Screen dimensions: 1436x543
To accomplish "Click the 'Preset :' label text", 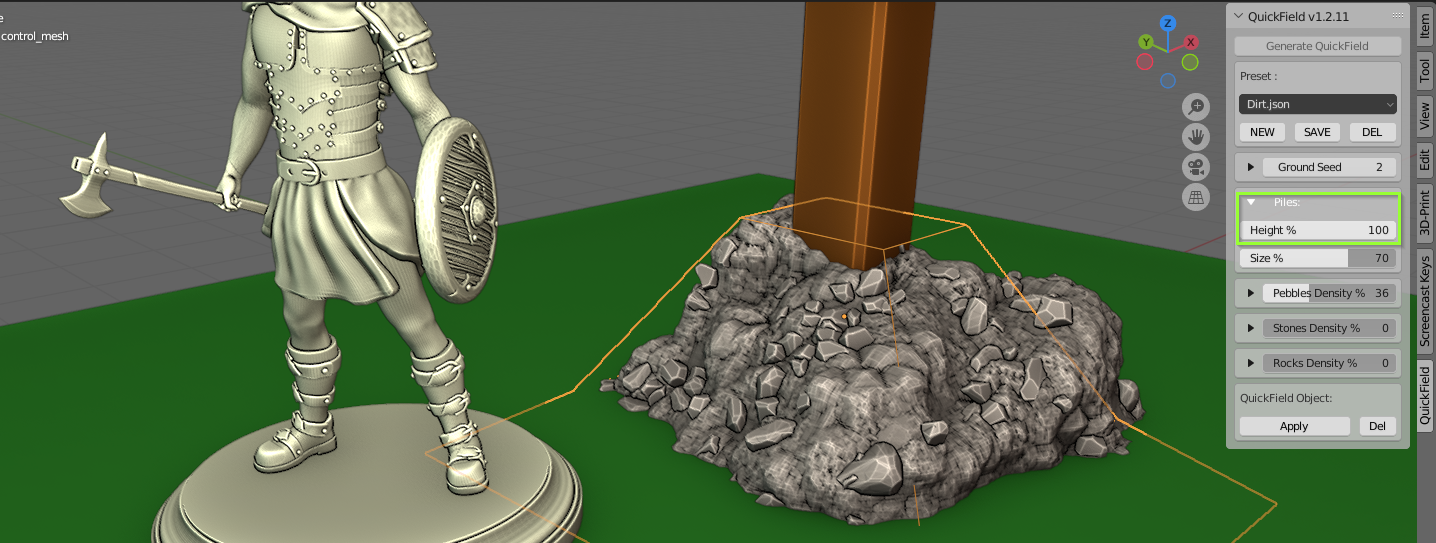I will [x=1258, y=76].
